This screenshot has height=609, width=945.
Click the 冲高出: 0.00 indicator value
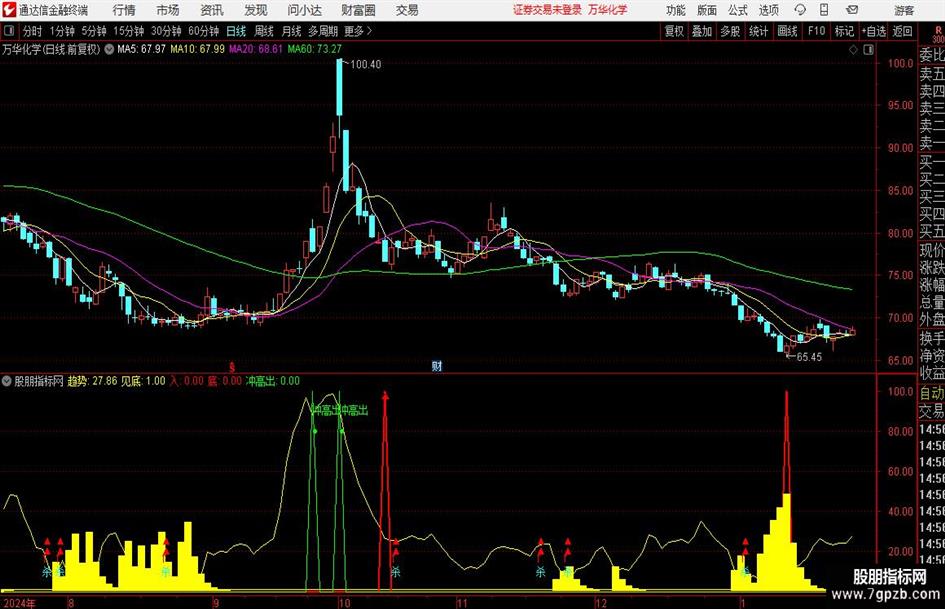point(272,381)
